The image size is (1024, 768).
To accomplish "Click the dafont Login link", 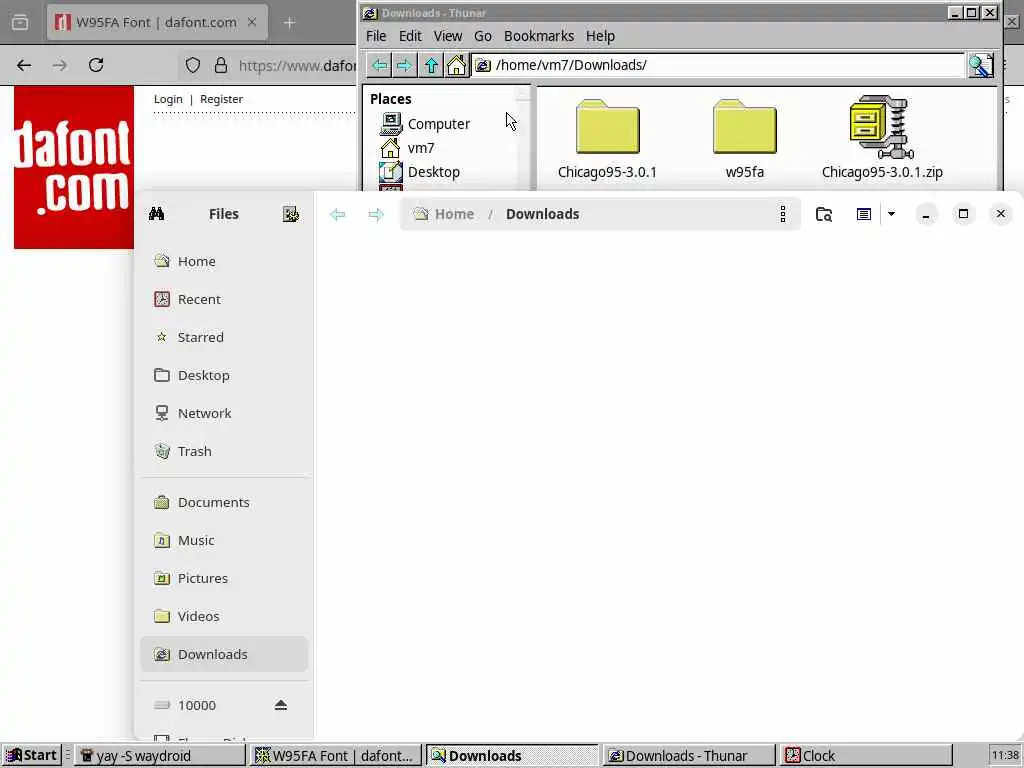I will click(168, 99).
